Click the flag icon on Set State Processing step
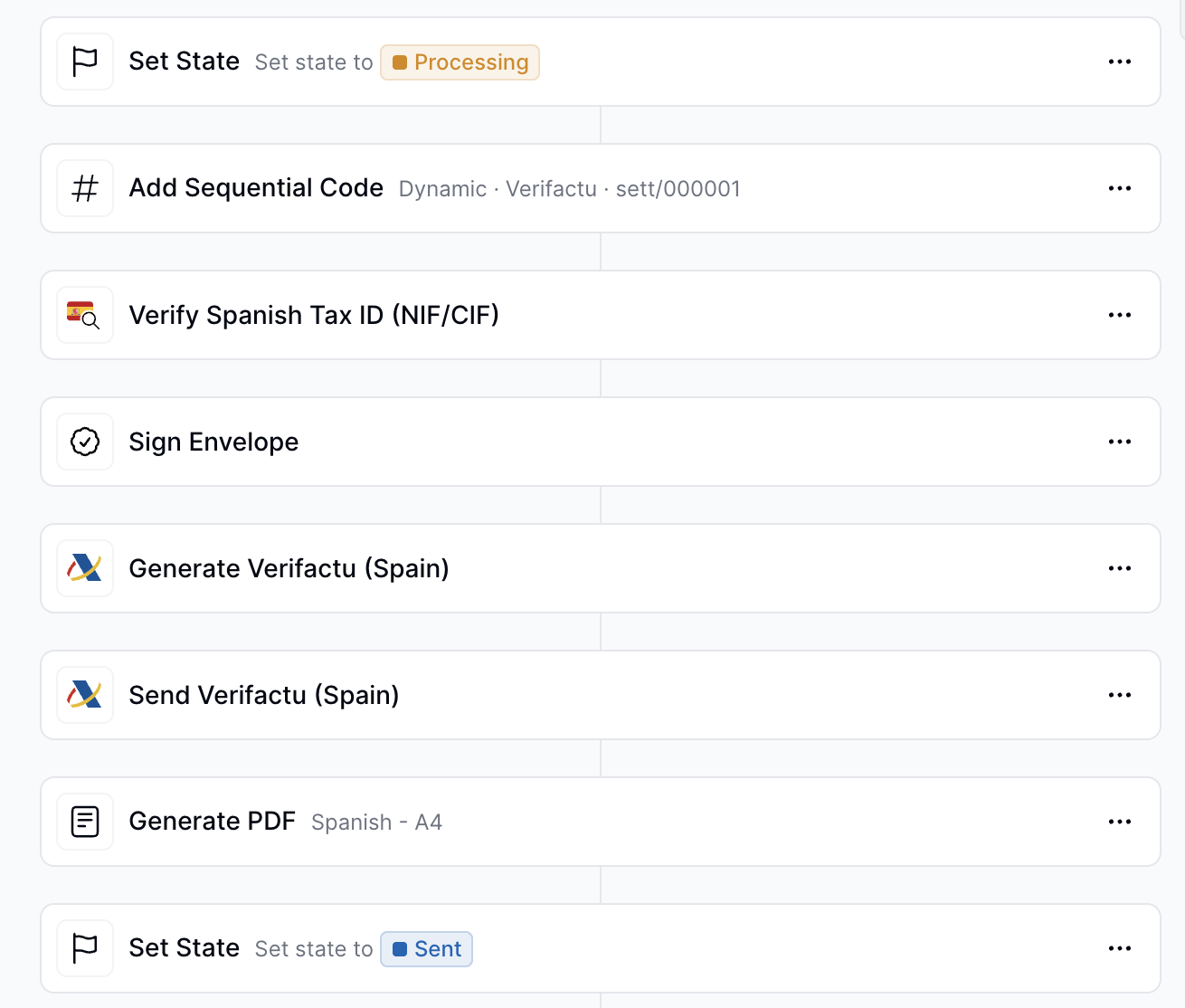The height and width of the screenshot is (1008, 1185). point(84,62)
